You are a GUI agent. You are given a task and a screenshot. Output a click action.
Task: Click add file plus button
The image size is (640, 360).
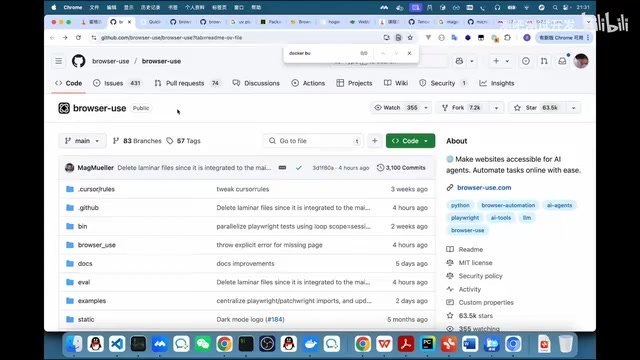click(x=374, y=141)
